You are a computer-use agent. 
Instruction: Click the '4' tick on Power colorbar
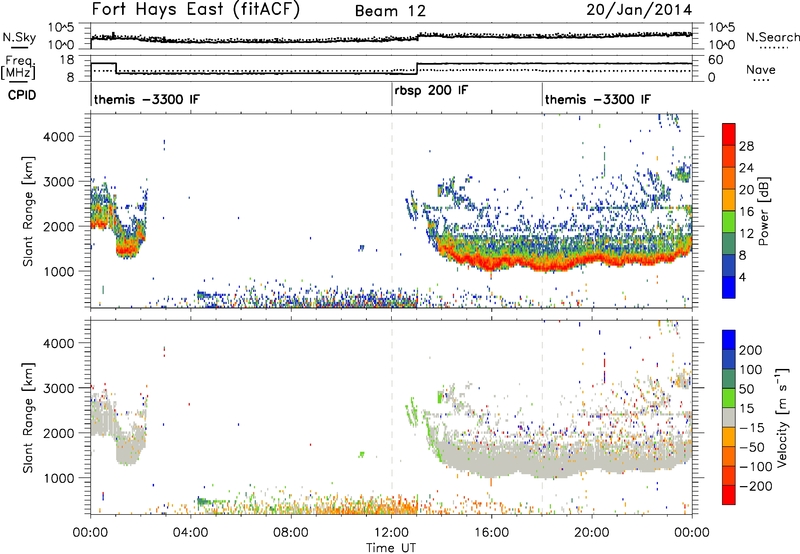click(742, 277)
